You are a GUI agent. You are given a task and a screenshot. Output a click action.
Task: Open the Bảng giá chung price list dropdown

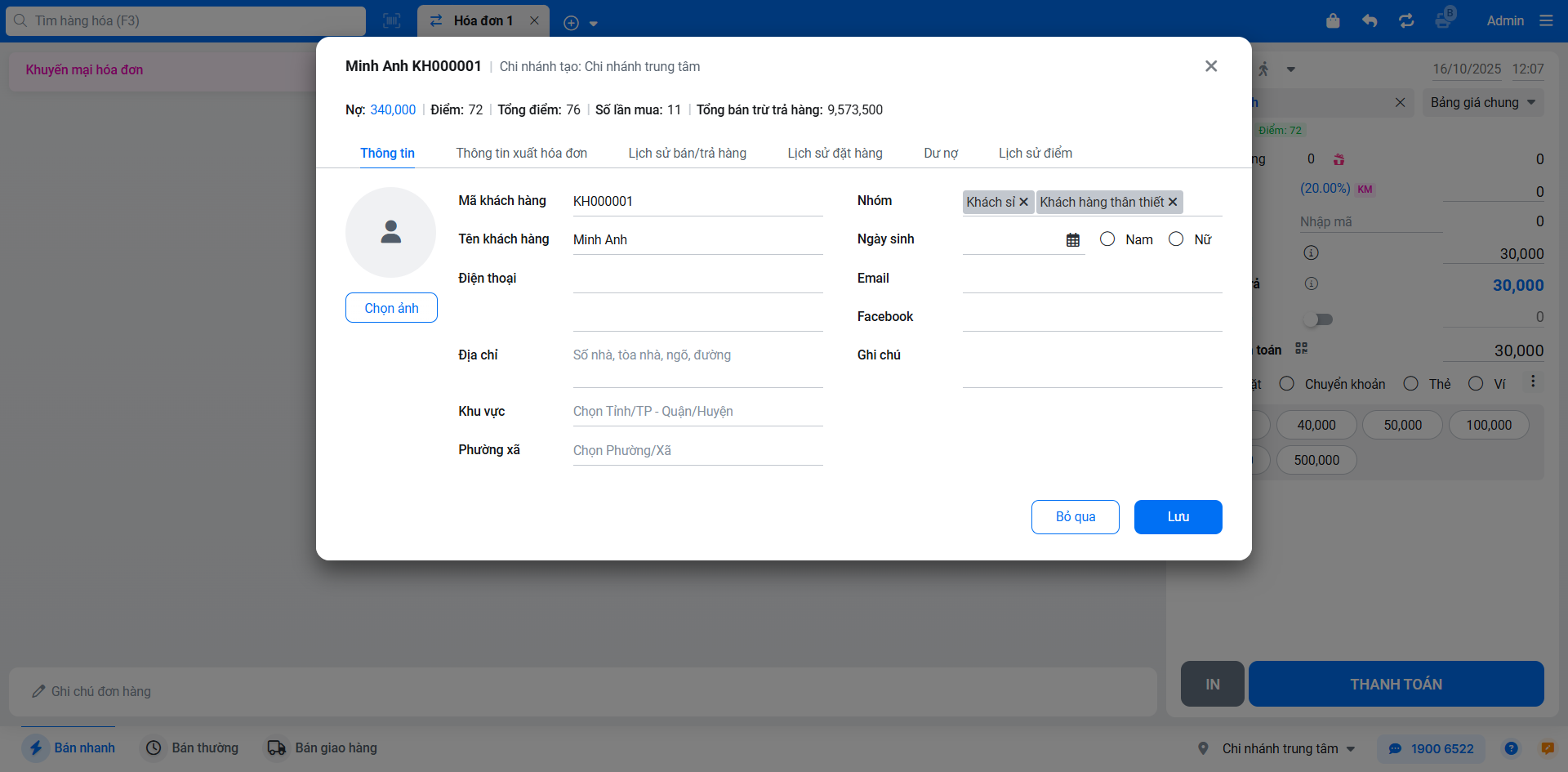point(1483,102)
